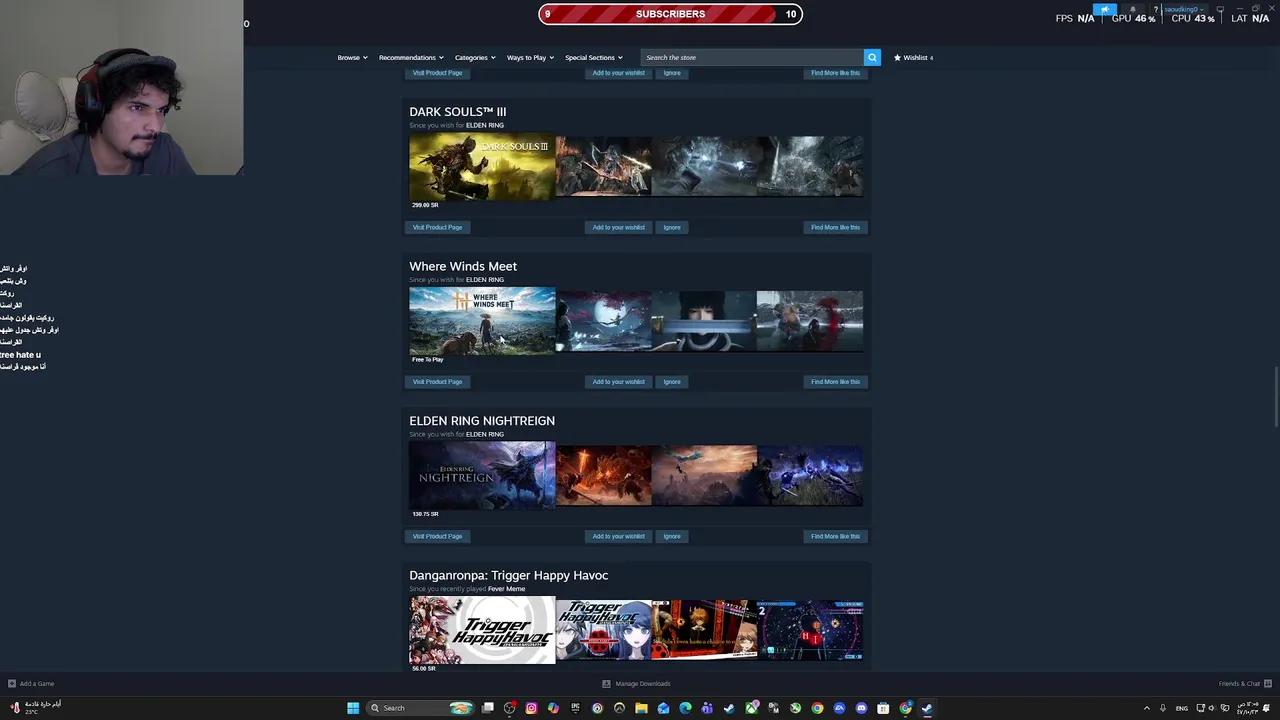Open Copilot from the taskbar

pyautogui.click(x=553, y=708)
